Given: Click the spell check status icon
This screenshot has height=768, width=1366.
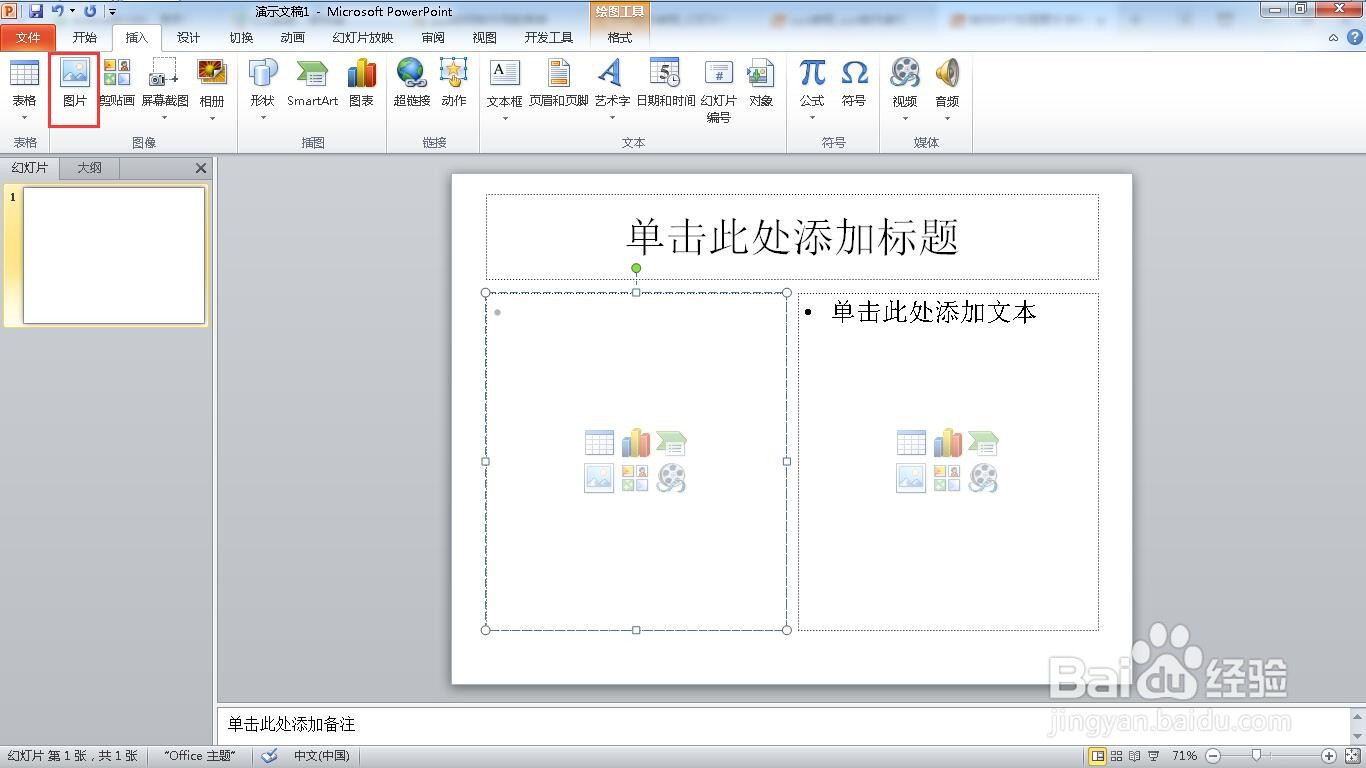Looking at the screenshot, I should tap(269, 756).
